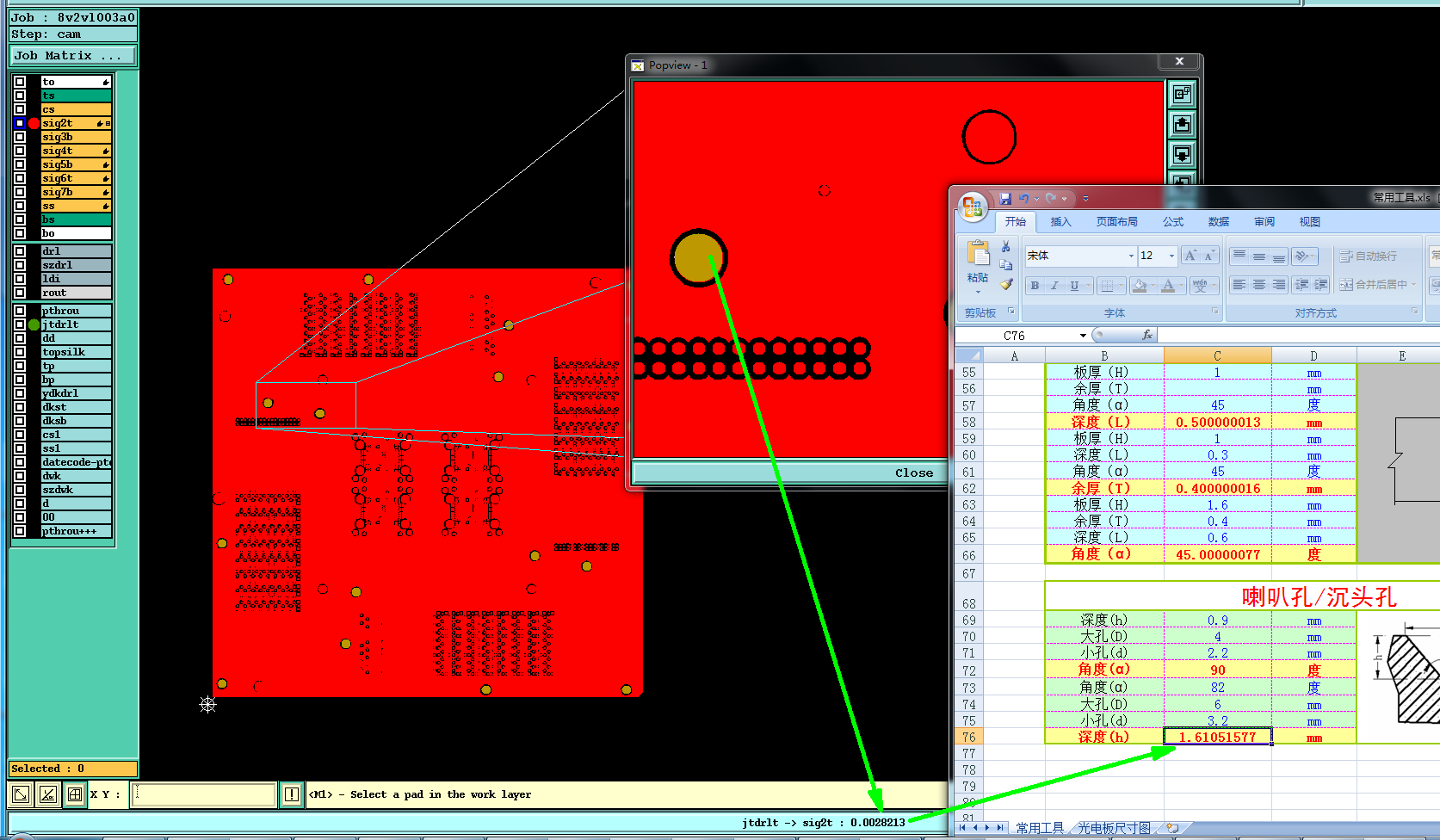Click the cell Borders icon in Excel
Image resolution: width=1440 pixels, height=840 pixels.
click(x=1107, y=286)
